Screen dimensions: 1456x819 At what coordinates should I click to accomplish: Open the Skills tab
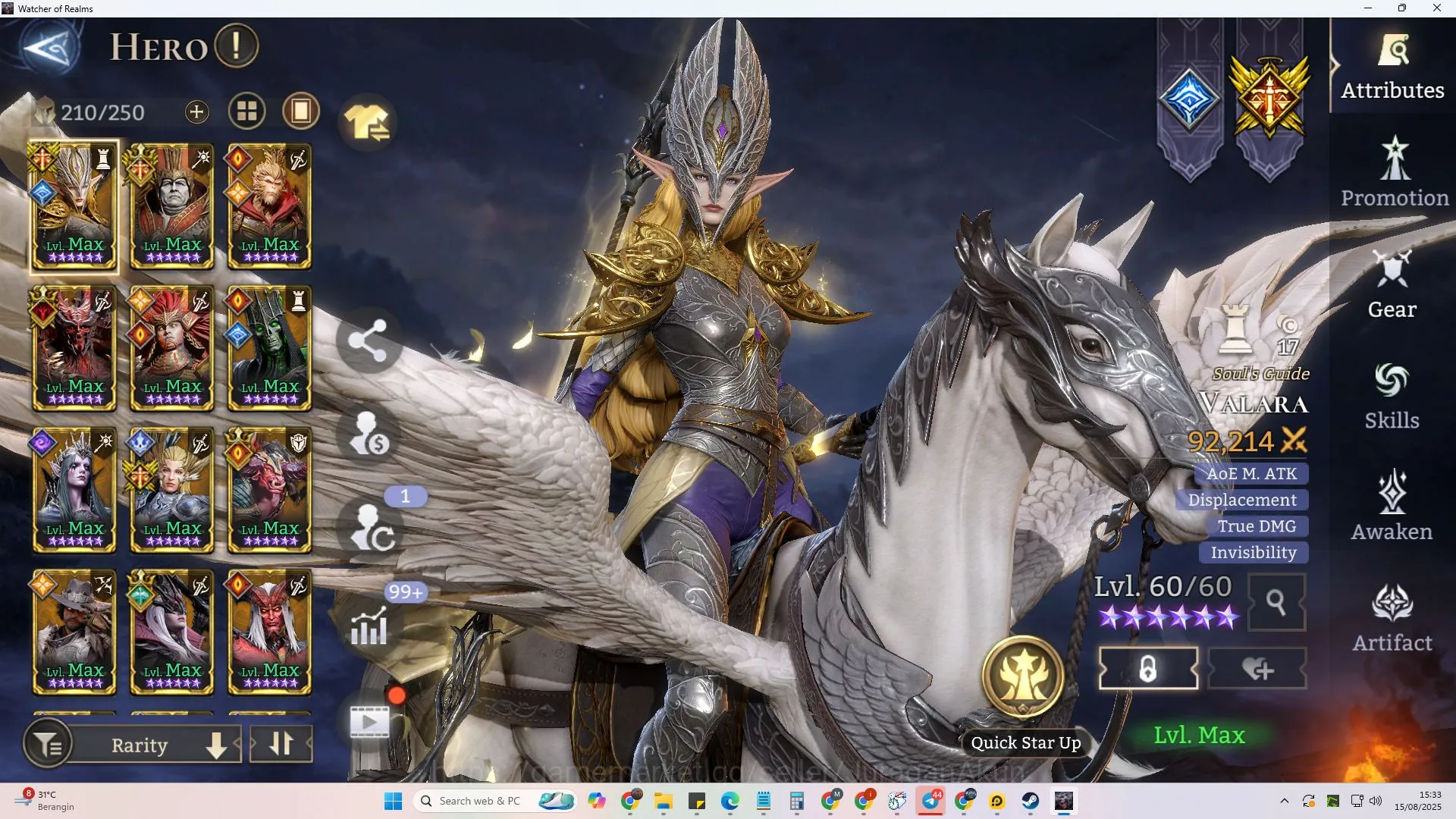pyautogui.click(x=1392, y=396)
